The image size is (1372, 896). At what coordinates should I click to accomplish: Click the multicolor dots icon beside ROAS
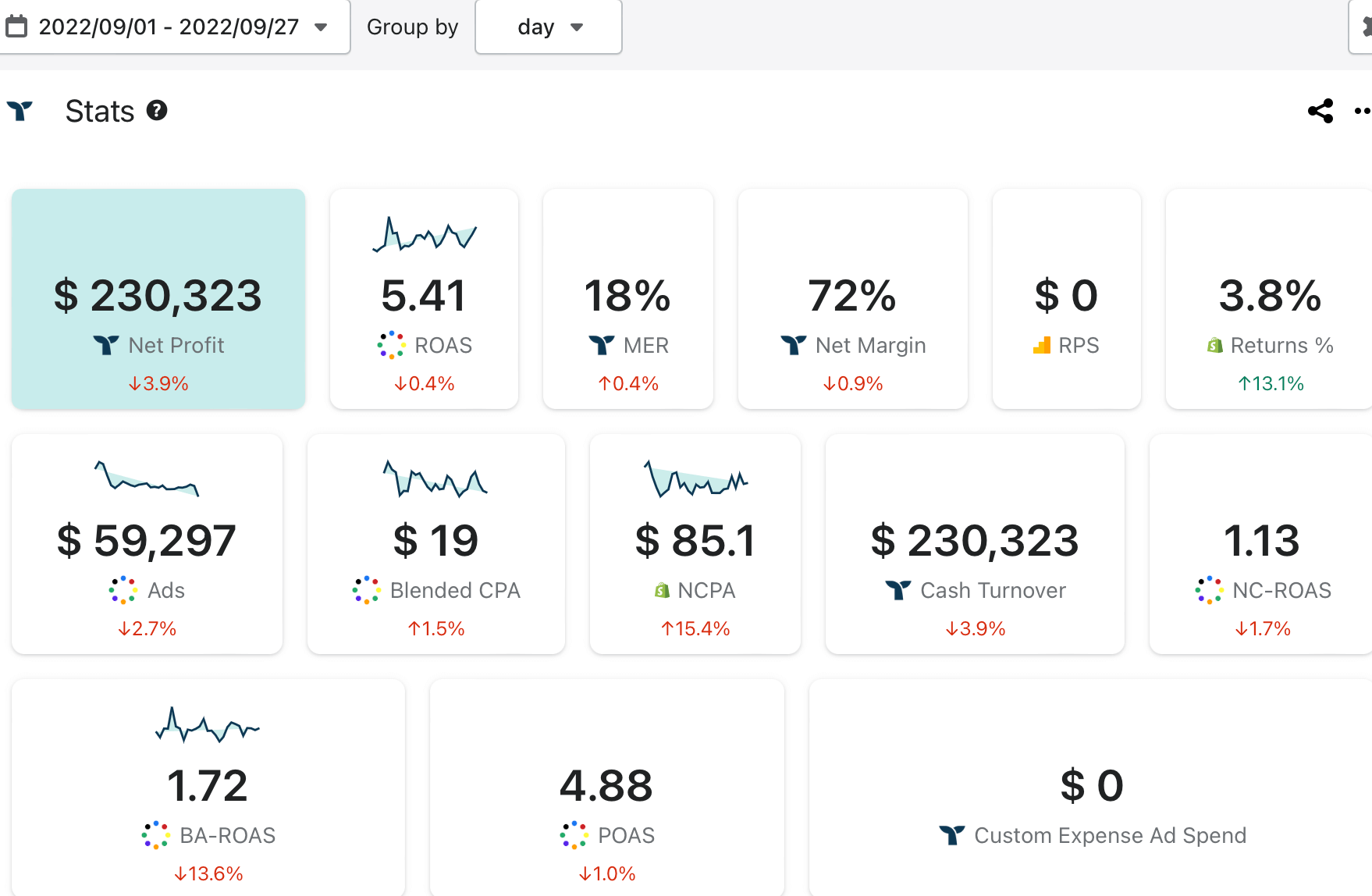pyautogui.click(x=391, y=345)
